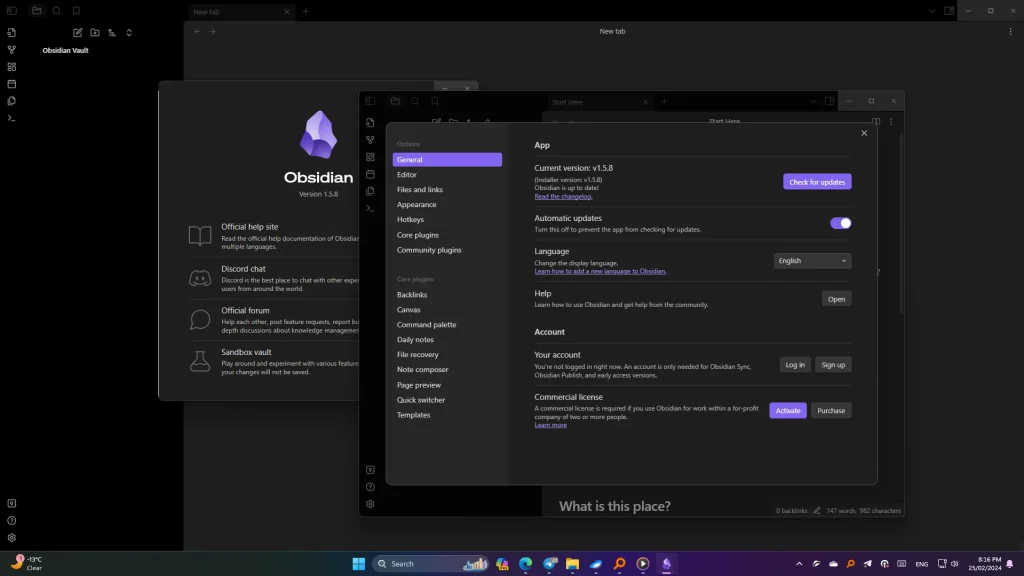Open tab list chevron in main window
Viewport: 1024px width, 576px height.
tap(932, 11)
